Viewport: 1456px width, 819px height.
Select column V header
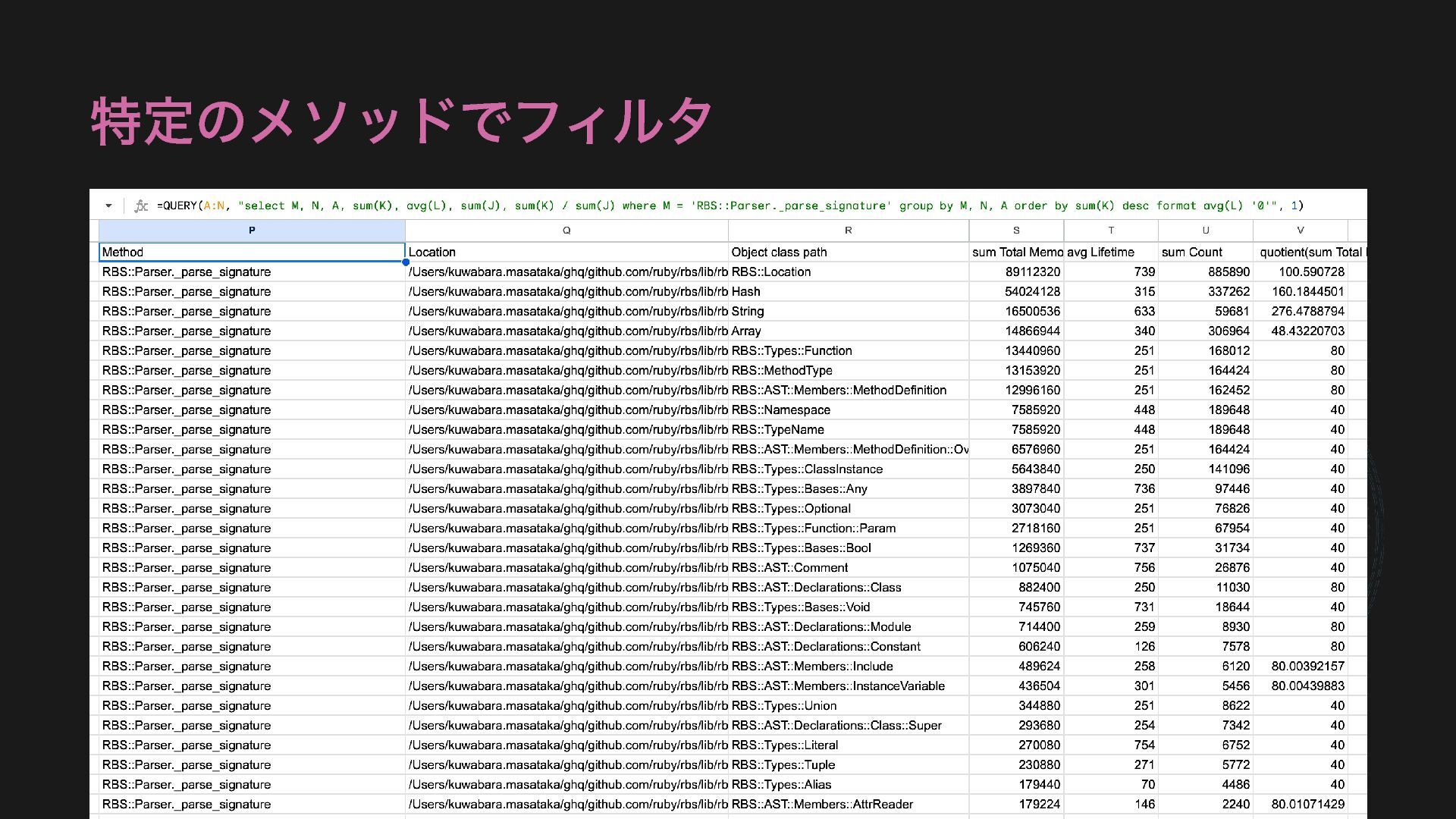(x=1301, y=231)
